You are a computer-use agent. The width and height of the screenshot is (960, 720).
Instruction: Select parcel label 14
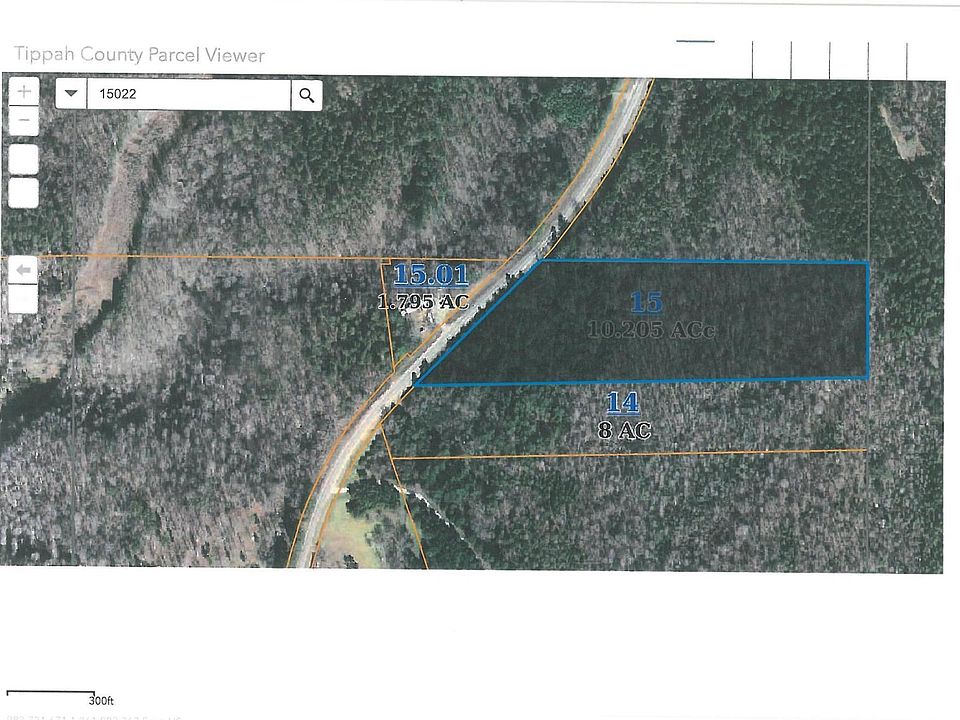[623, 403]
